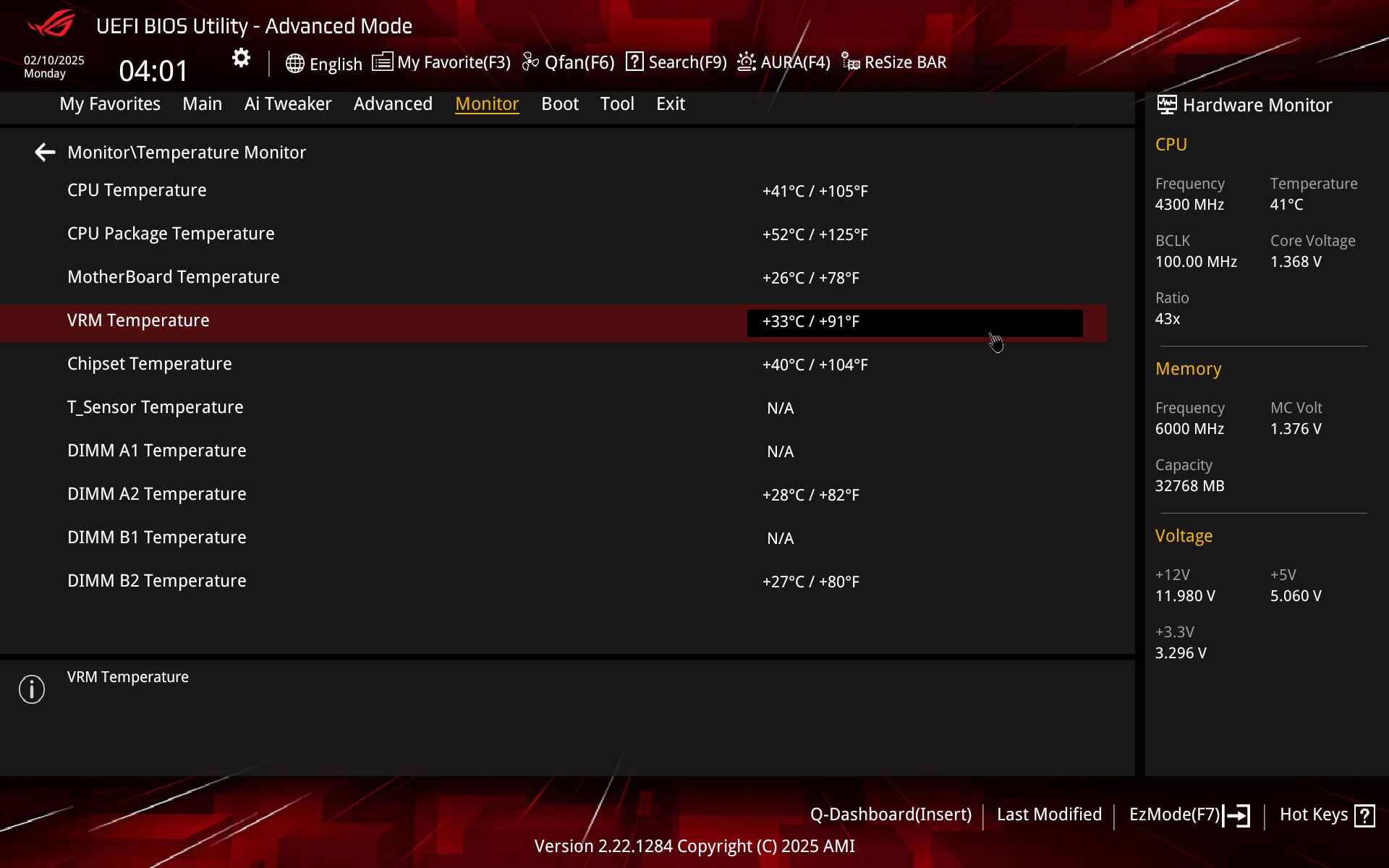Viewport: 1389px width, 868px height.
Task: Open My Favorite(F3) list icon
Action: 383,62
